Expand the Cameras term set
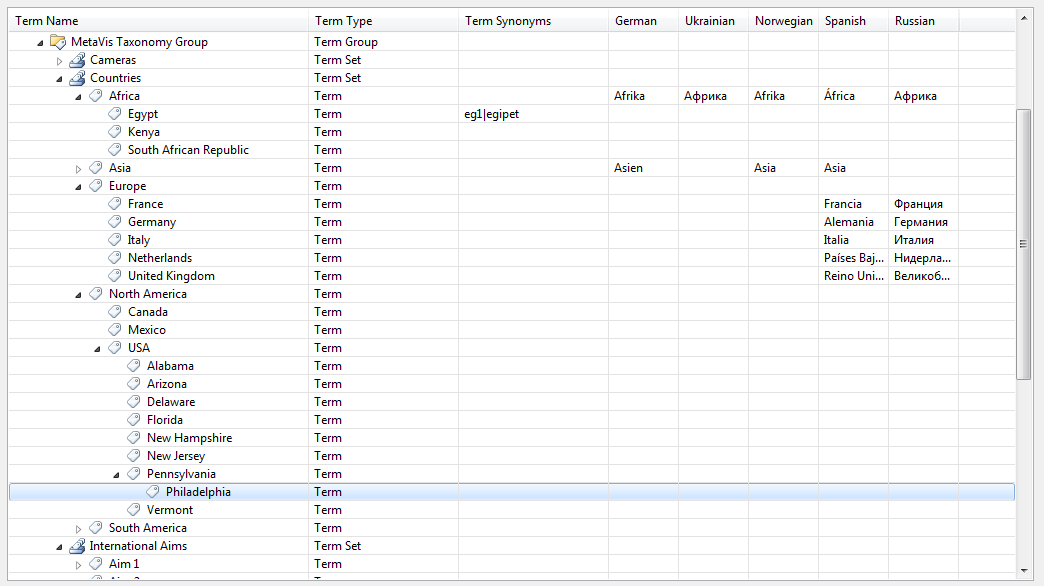 pos(60,61)
